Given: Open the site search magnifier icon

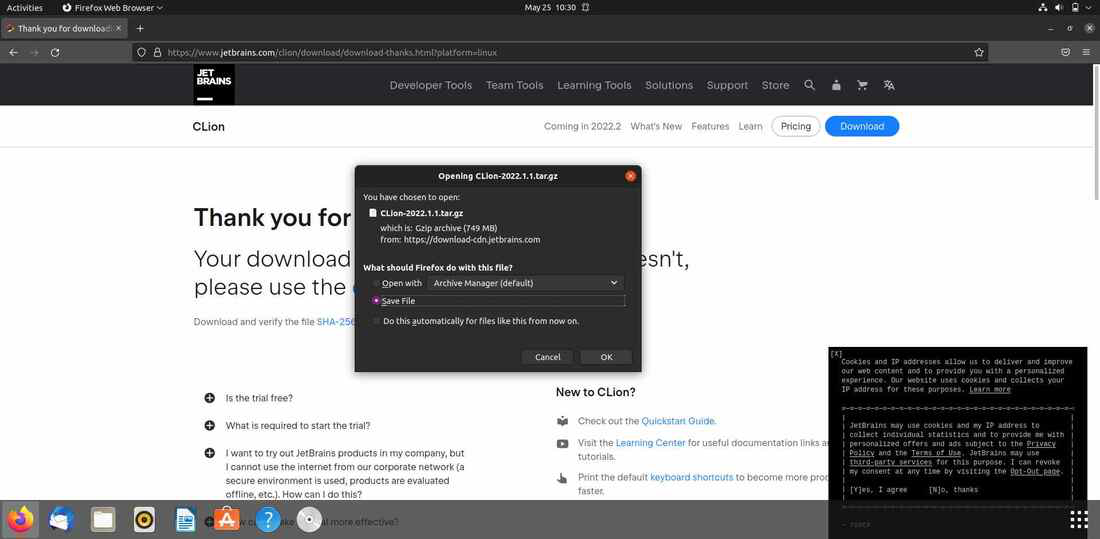Looking at the screenshot, I should click(810, 85).
